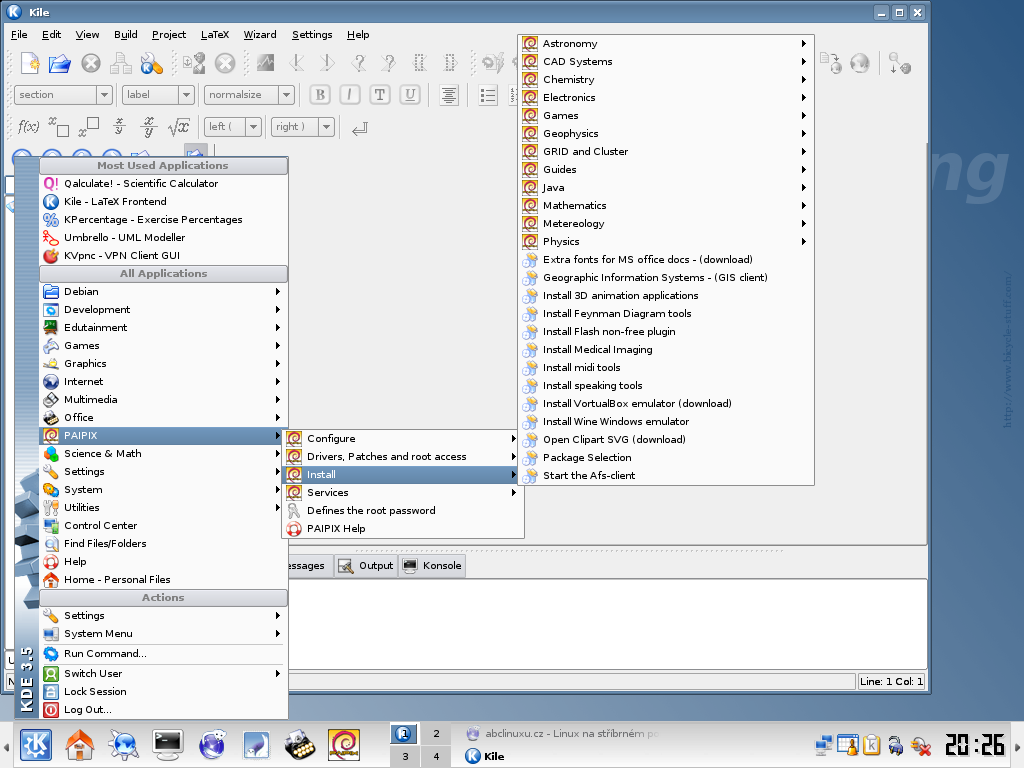
Task: Expand the Astronomy install category
Action: pyautogui.click(x=665, y=43)
